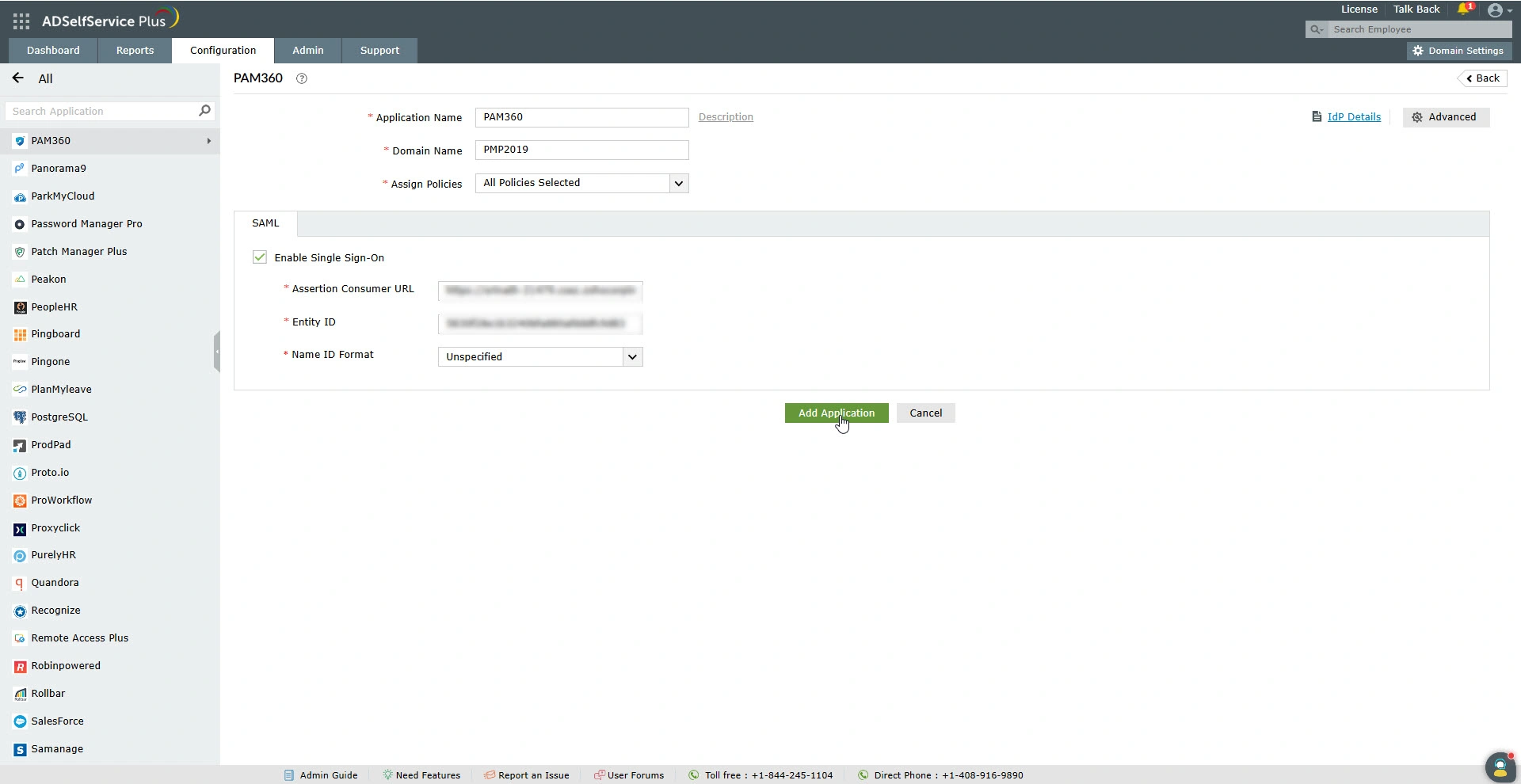Open the Assign Policies dropdown
1521x784 pixels.
tap(678, 183)
